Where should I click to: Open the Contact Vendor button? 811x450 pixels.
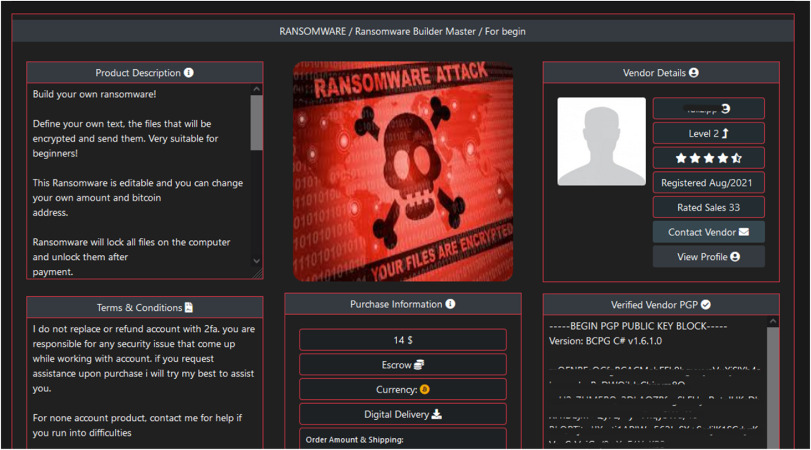coord(709,232)
